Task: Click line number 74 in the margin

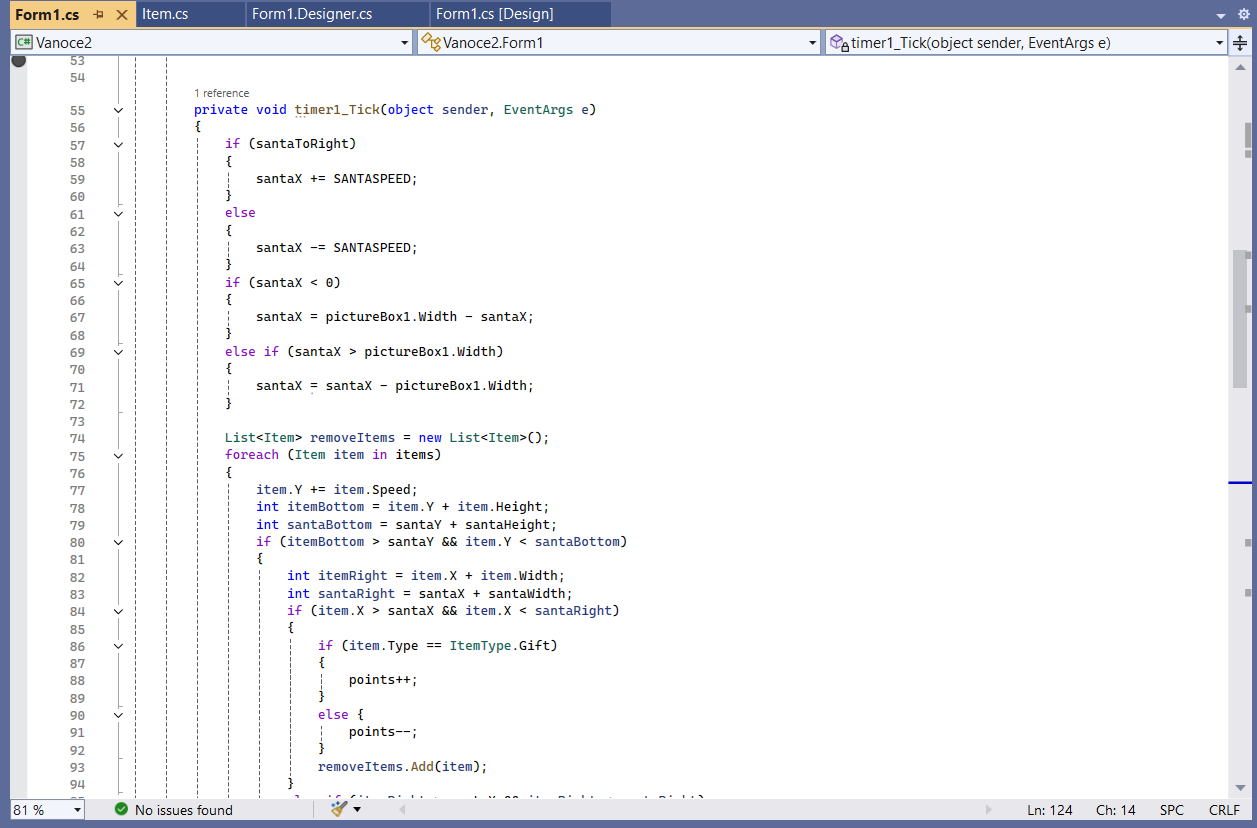Action: point(77,438)
